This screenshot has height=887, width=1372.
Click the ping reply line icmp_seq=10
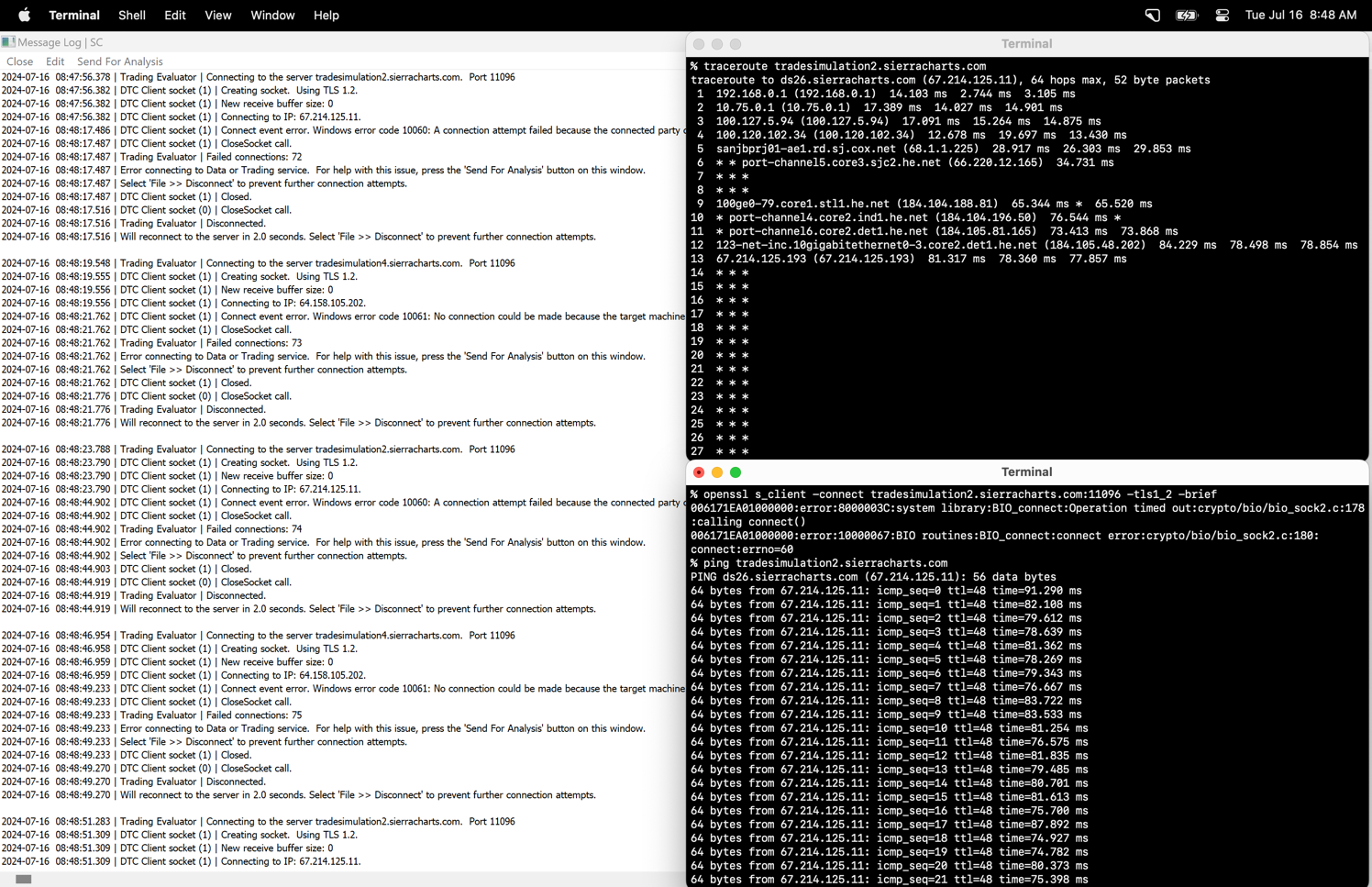[890, 728]
